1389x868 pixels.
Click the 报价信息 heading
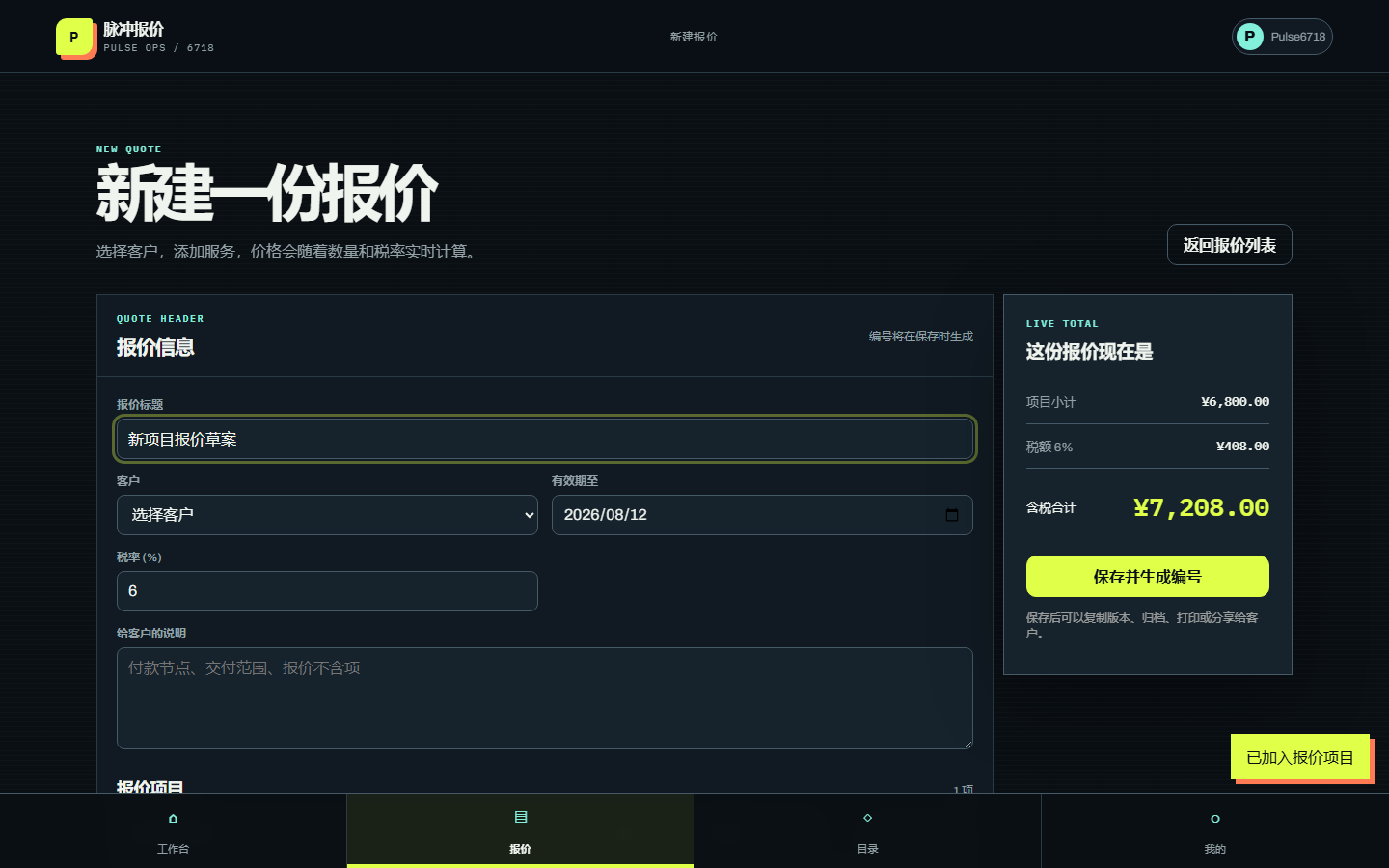[x=155, y=347]
